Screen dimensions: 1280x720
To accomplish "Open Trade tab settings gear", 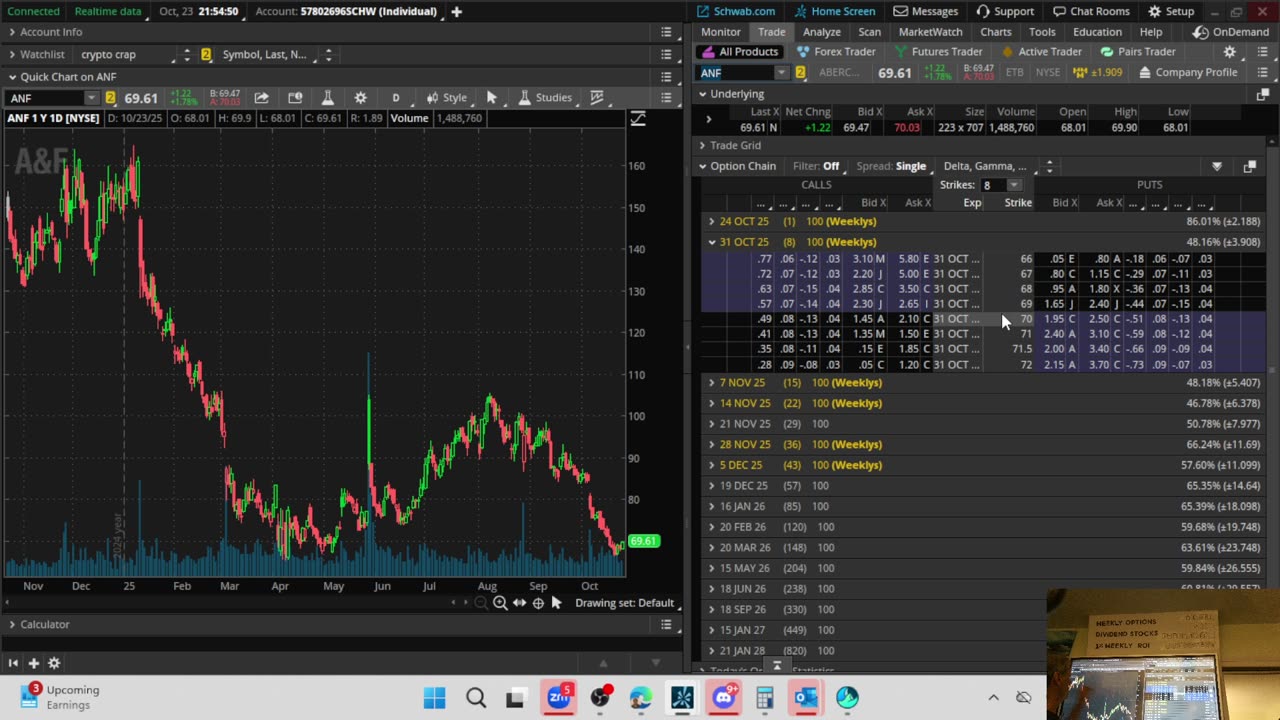I will [1230, 52].
